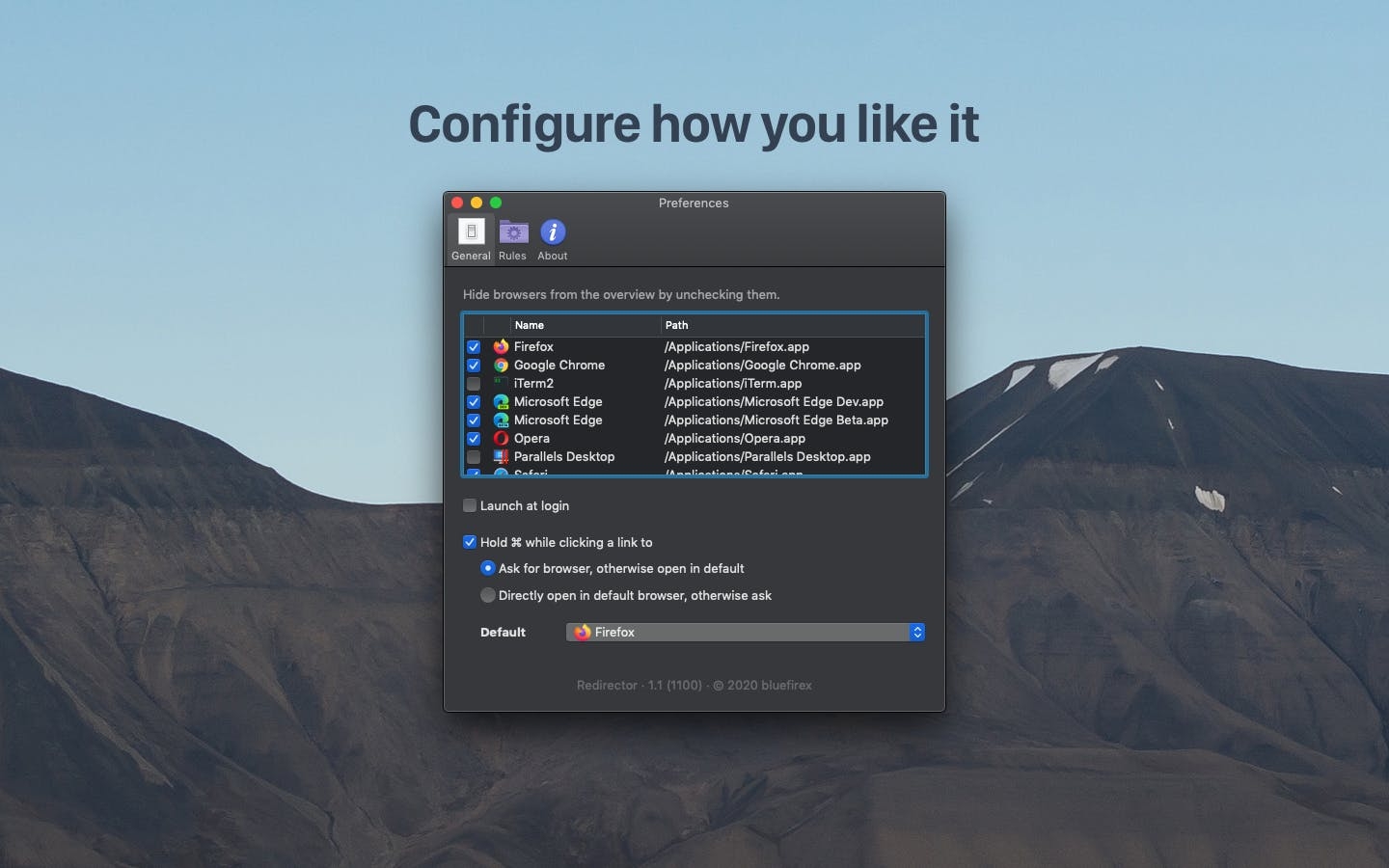Click the Parallels Desktop icon in the list
Image resolution: width=1389 pixels, height=868 pixels.
click(502, 456)
